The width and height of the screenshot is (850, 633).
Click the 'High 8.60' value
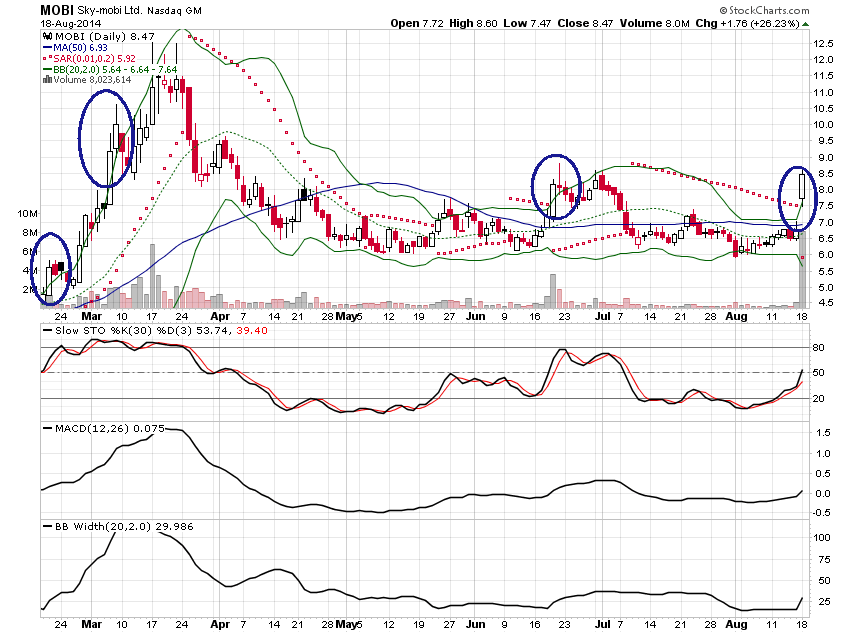point(473,23)
